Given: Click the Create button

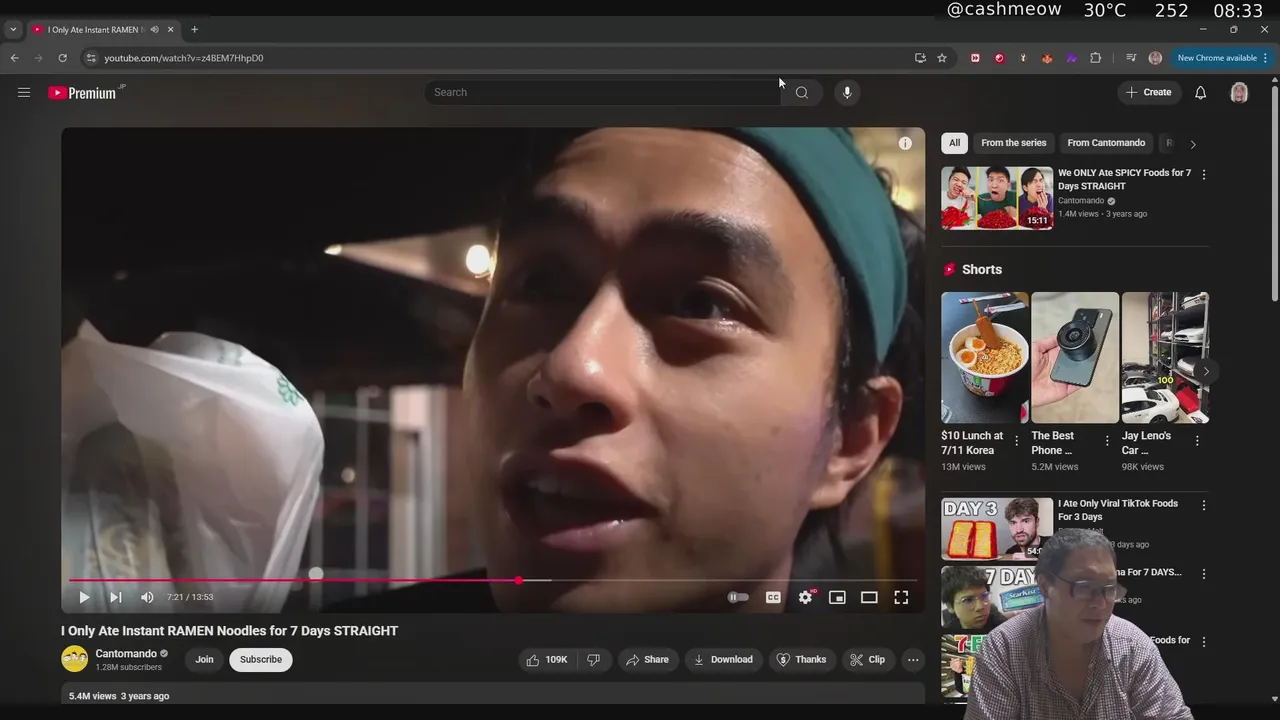Looking at the screenshot, I should tap(1148, 92).
